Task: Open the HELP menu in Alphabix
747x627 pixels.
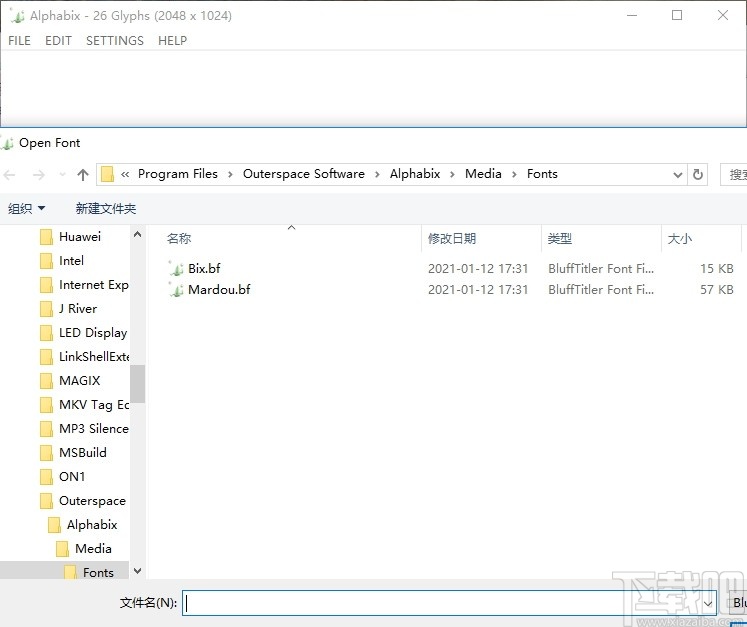Action: tap(172, 40)
